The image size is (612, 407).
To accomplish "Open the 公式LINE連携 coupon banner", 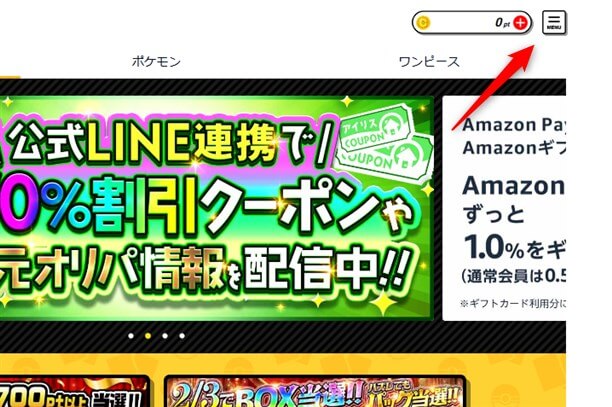I will point(217,208).
